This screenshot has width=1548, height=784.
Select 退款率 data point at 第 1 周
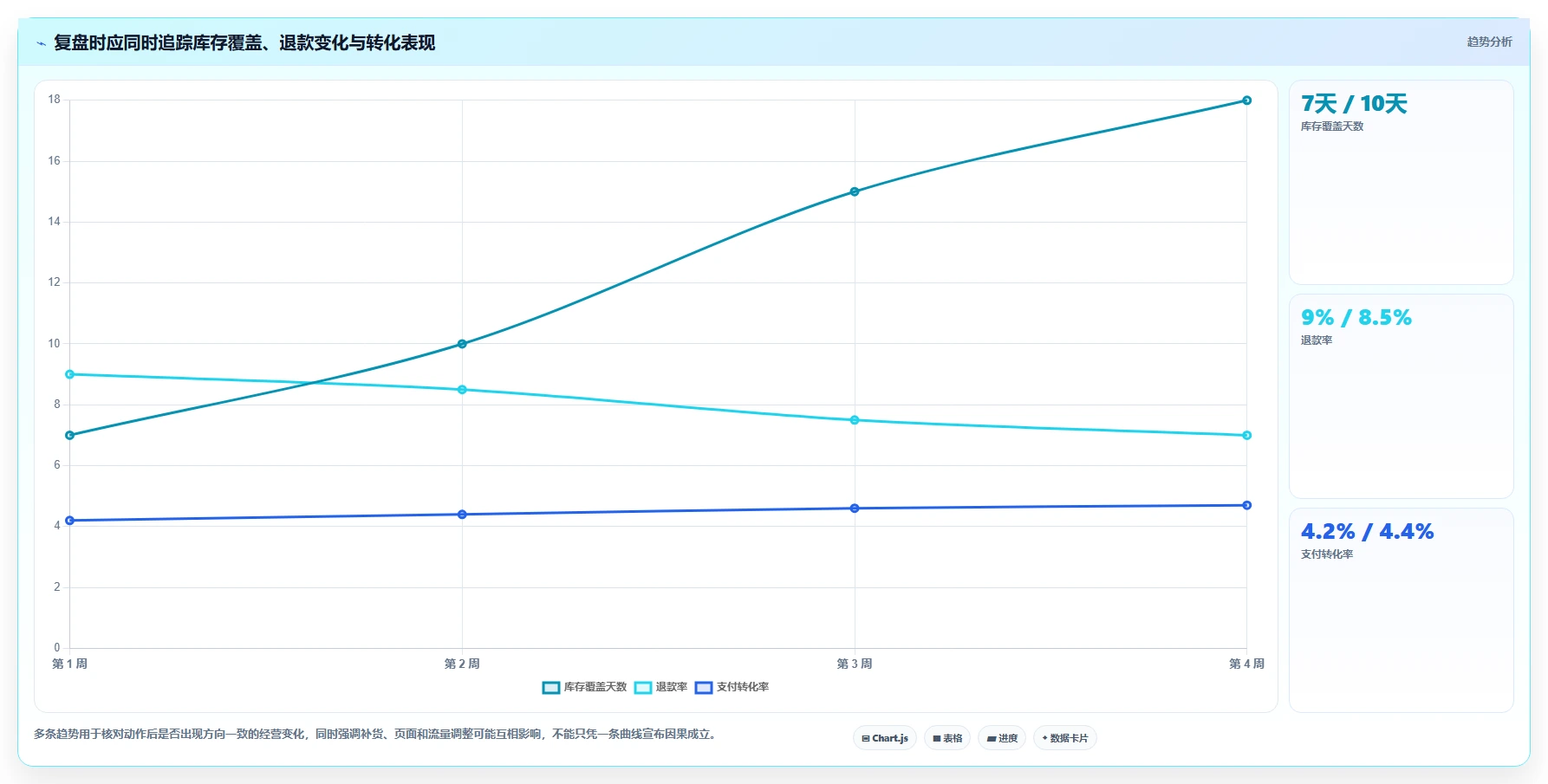pyautogui.click(x=70, y=374)
